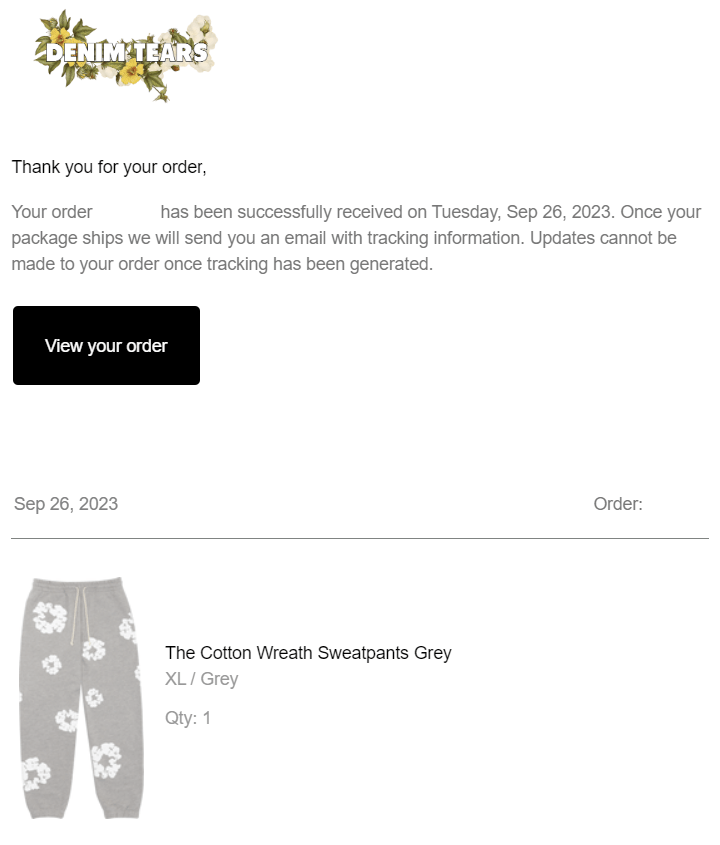Select the XL / Grey variant text

click(202, 678)
